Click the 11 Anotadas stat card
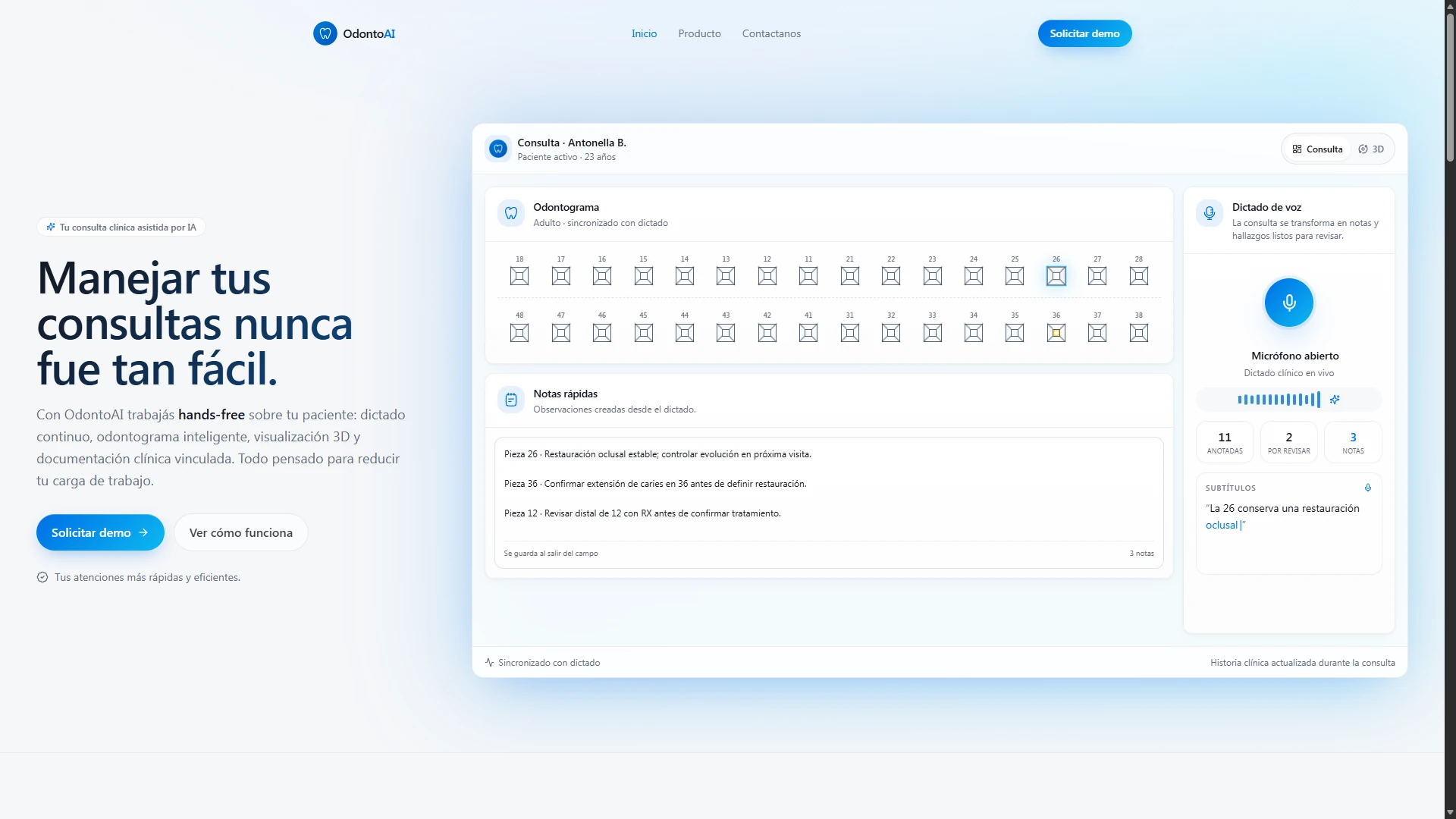This screenshot has width=1456, height=819. [x=1225, y=442]
